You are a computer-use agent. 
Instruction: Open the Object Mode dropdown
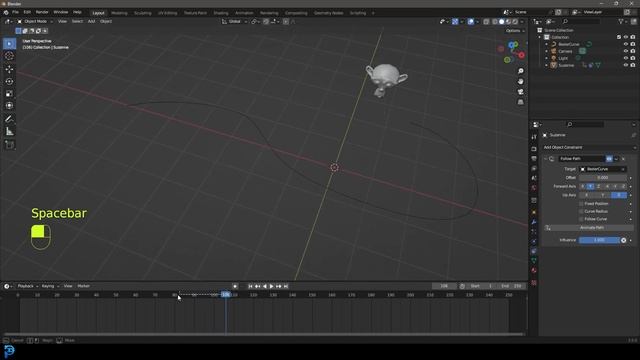tap(35, 21)
